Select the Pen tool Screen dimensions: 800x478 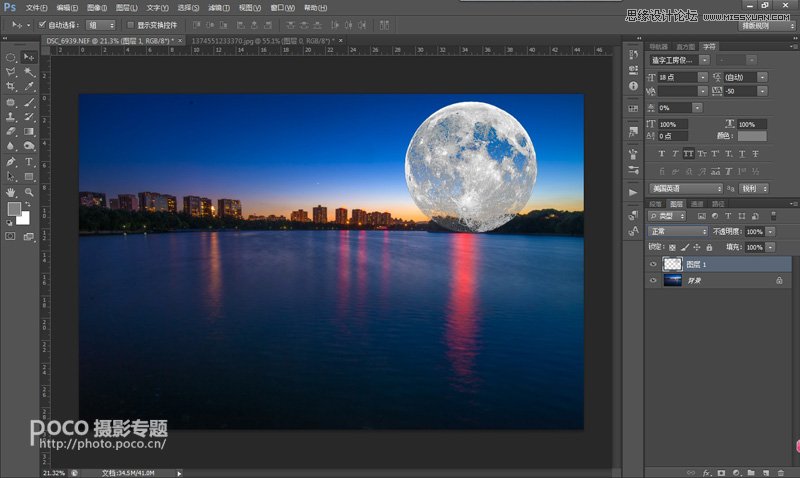11,162
